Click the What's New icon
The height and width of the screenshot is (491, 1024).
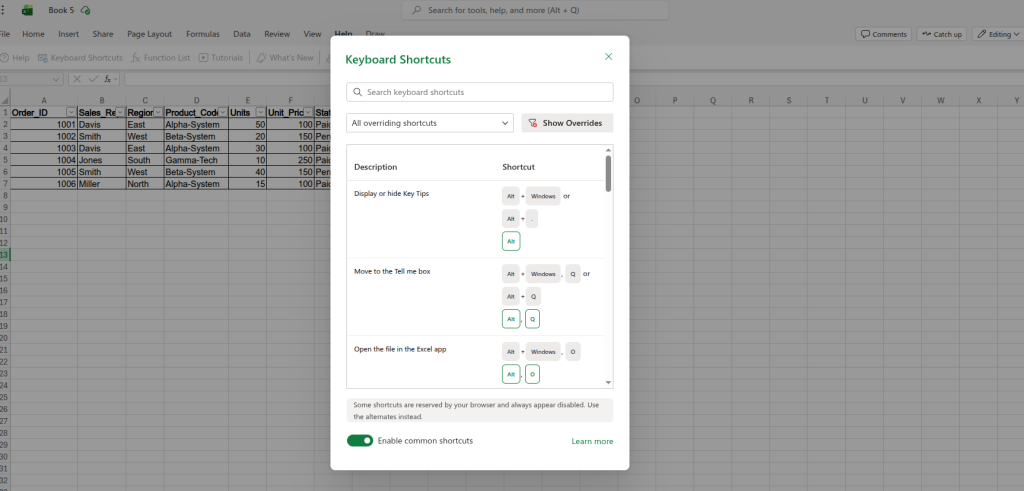tap(262, 58)
